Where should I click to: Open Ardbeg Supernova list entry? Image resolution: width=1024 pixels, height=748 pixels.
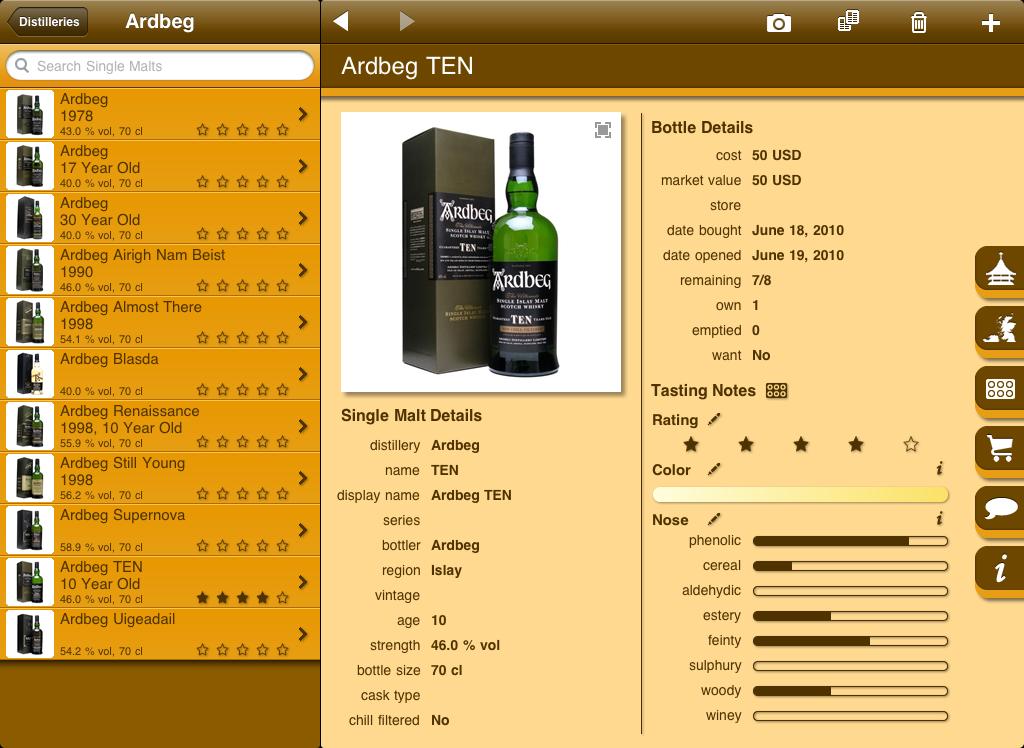pyautogui.click(x=160, y=530)
